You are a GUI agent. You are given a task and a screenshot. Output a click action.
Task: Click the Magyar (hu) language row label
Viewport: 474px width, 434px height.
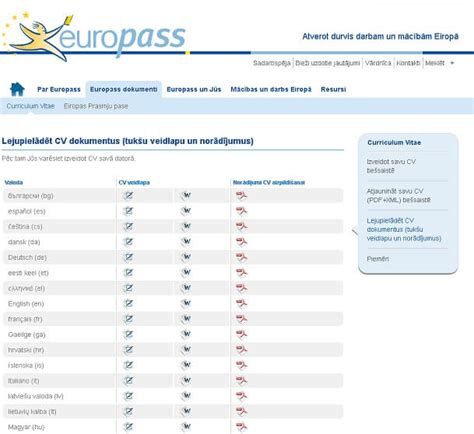tap(26, 427)
